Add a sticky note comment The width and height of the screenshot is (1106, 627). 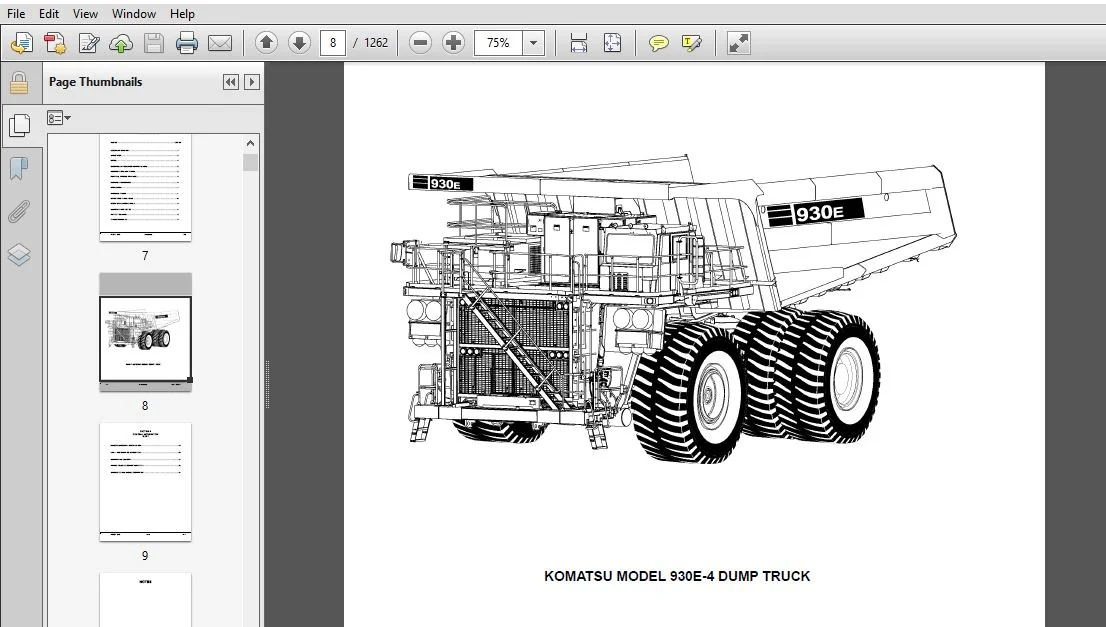point(659,43)
